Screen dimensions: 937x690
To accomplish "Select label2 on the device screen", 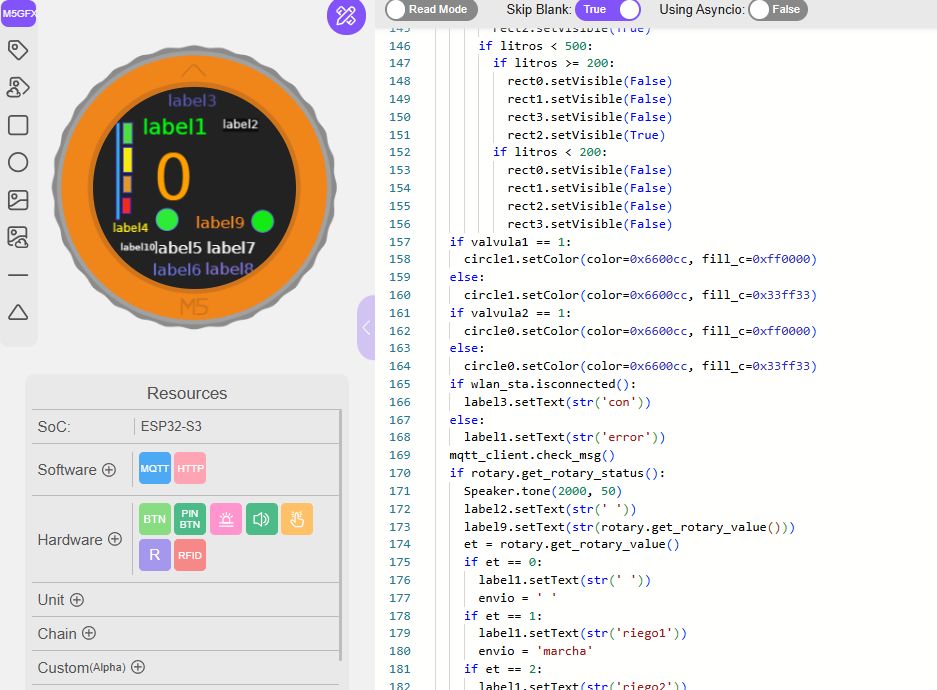I will coord(240,124).
